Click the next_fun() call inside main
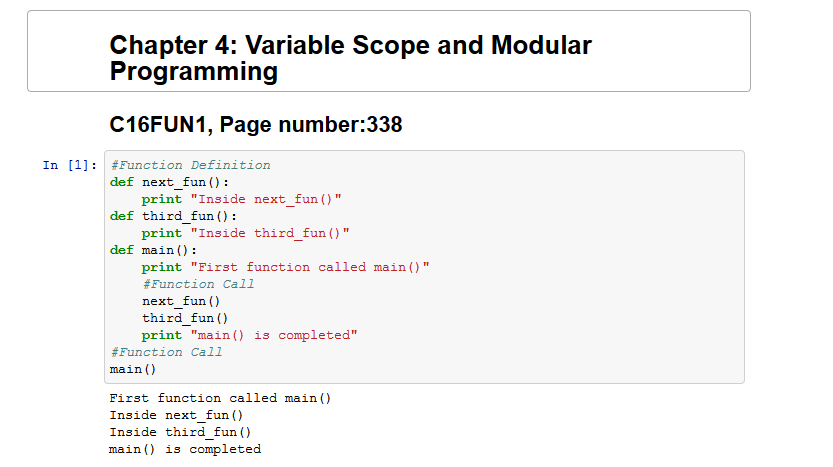 pyautogui.click(x=181, y=301)
